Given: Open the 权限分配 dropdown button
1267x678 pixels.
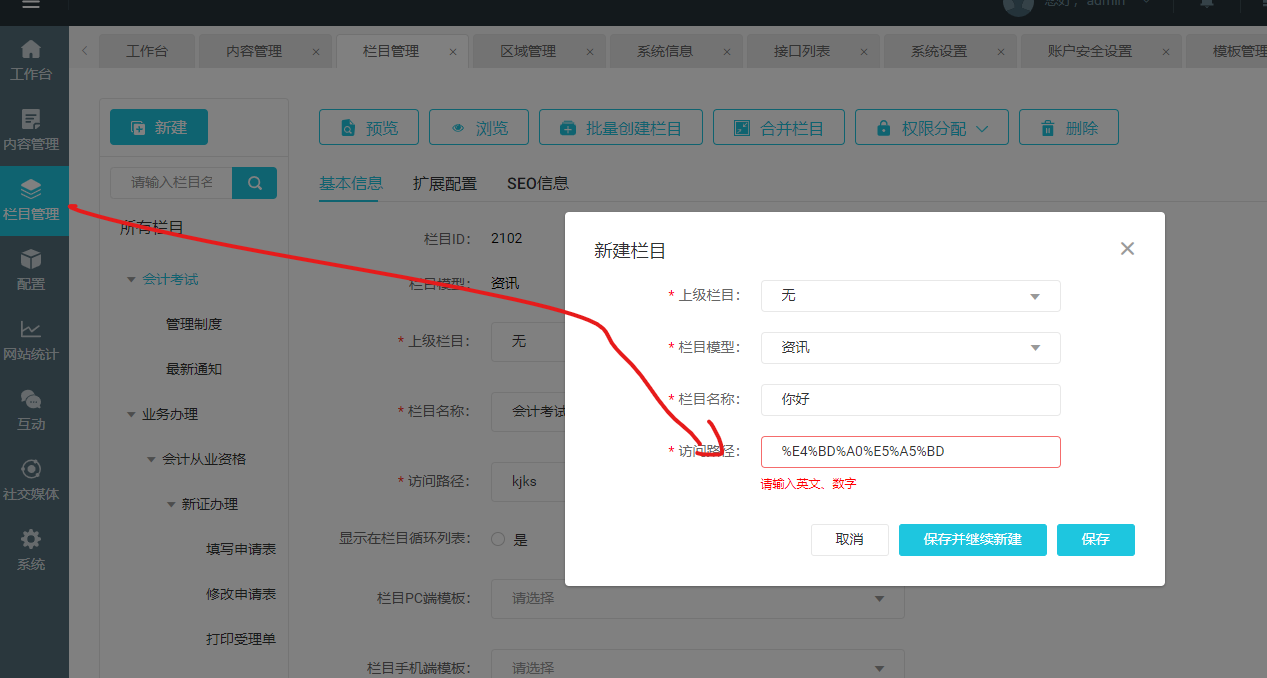Looking at the screenshot, I should click(932, 128).
